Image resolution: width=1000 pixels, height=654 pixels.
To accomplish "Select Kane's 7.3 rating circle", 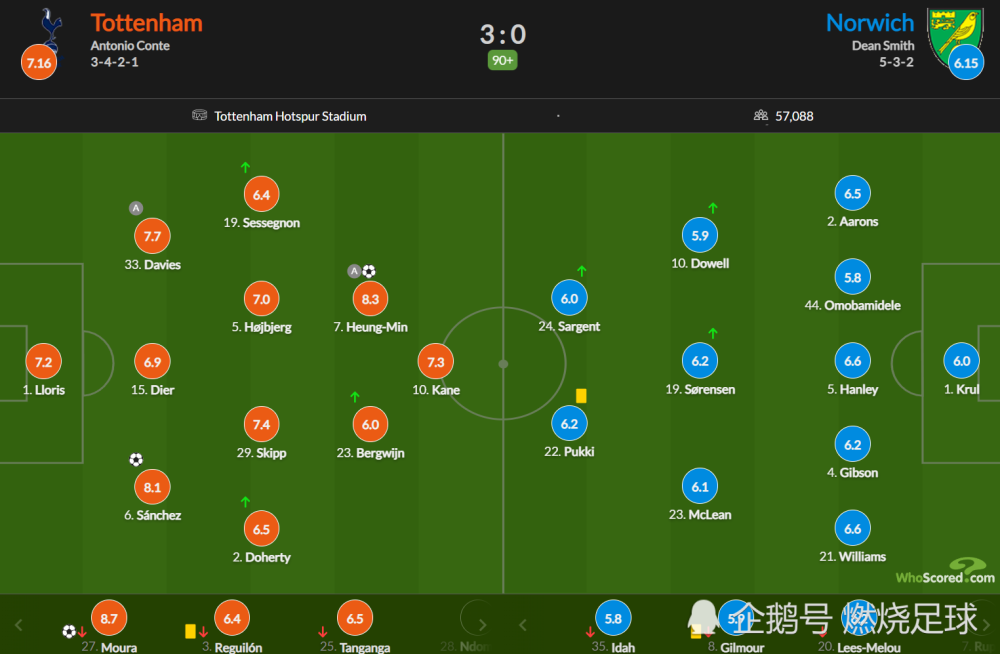I will [x=436, y=362].
